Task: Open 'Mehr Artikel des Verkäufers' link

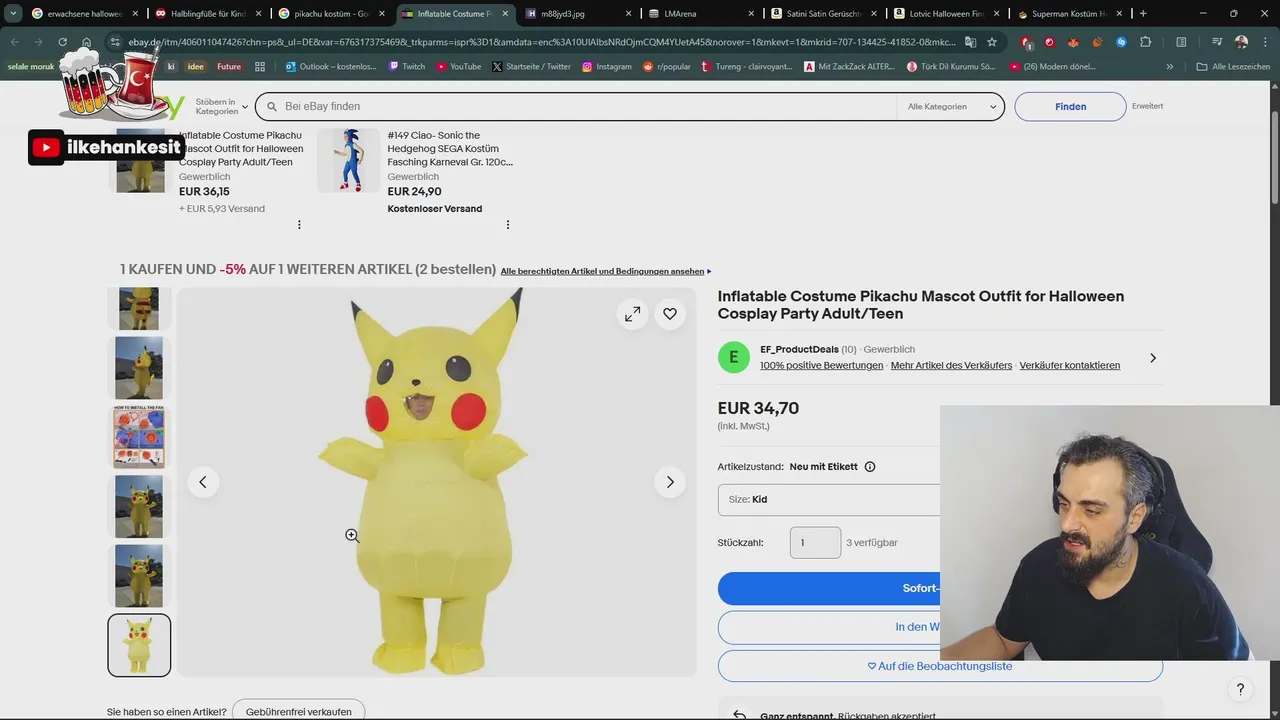Action: tap(951, 365)
